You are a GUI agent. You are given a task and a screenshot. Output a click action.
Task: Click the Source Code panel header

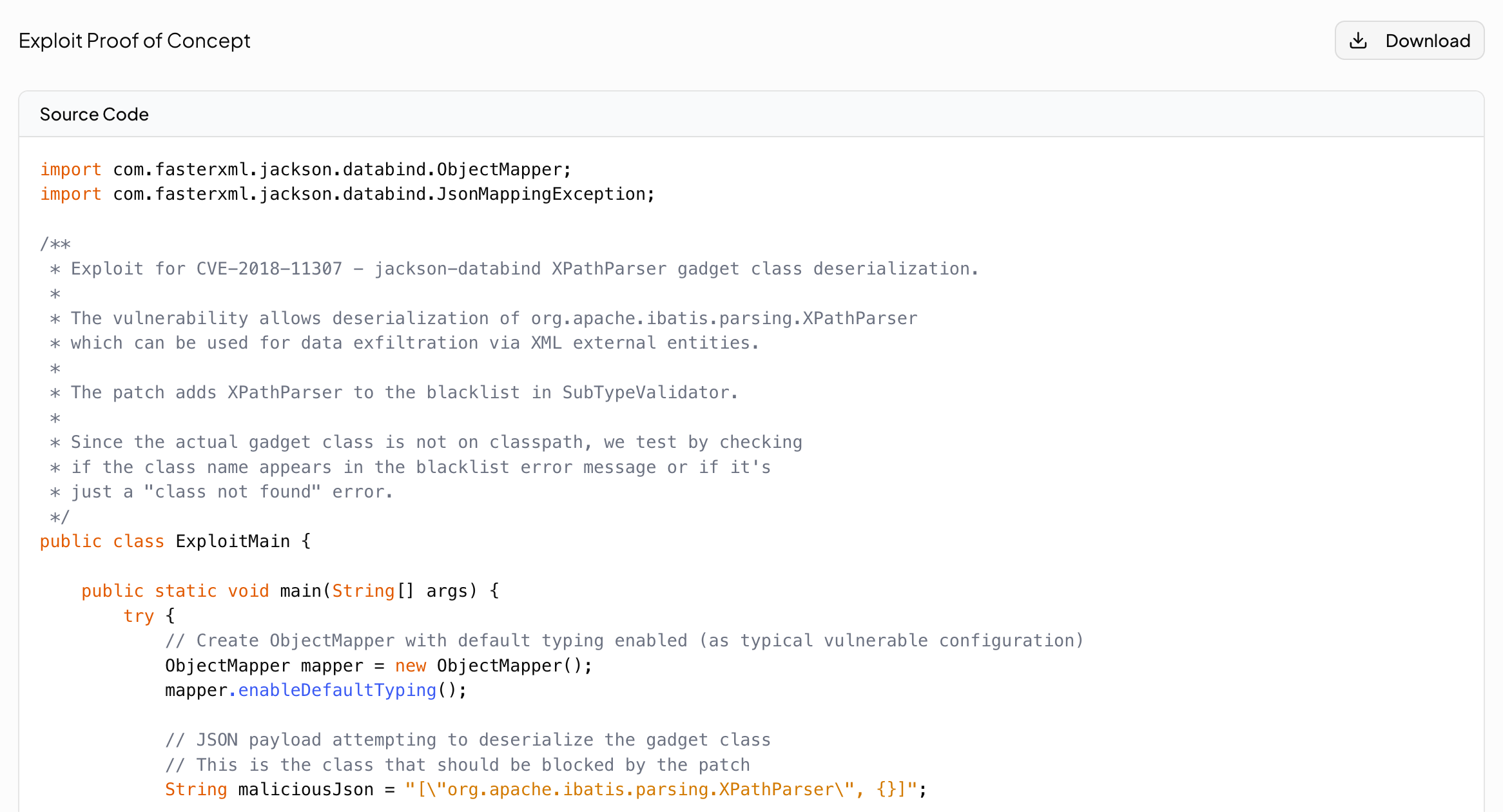coord(94,114)
